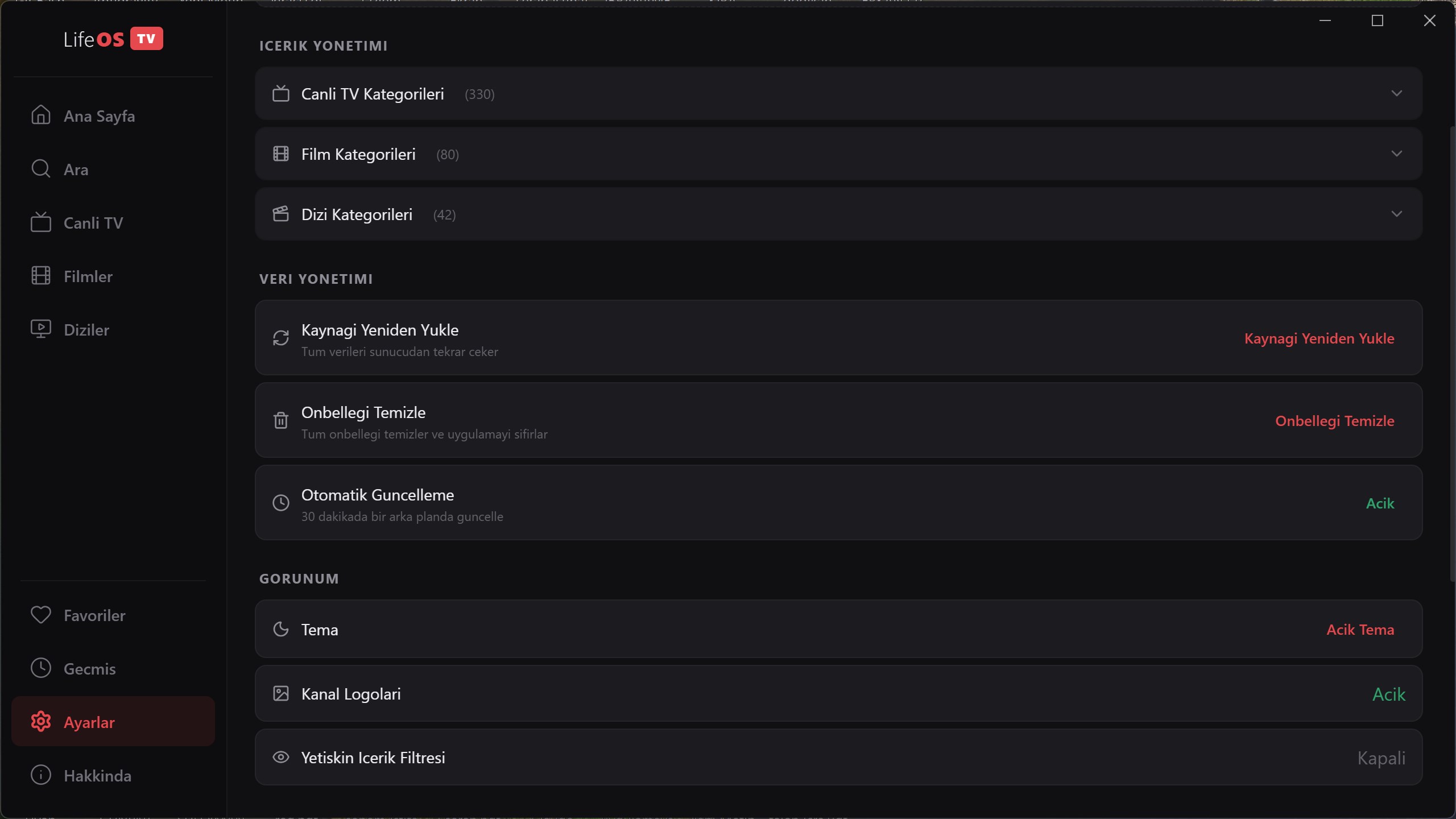Expand the Dizi Kategorileri chevron
Screen dimensions: 1456x819
[x=1397, y=214]
